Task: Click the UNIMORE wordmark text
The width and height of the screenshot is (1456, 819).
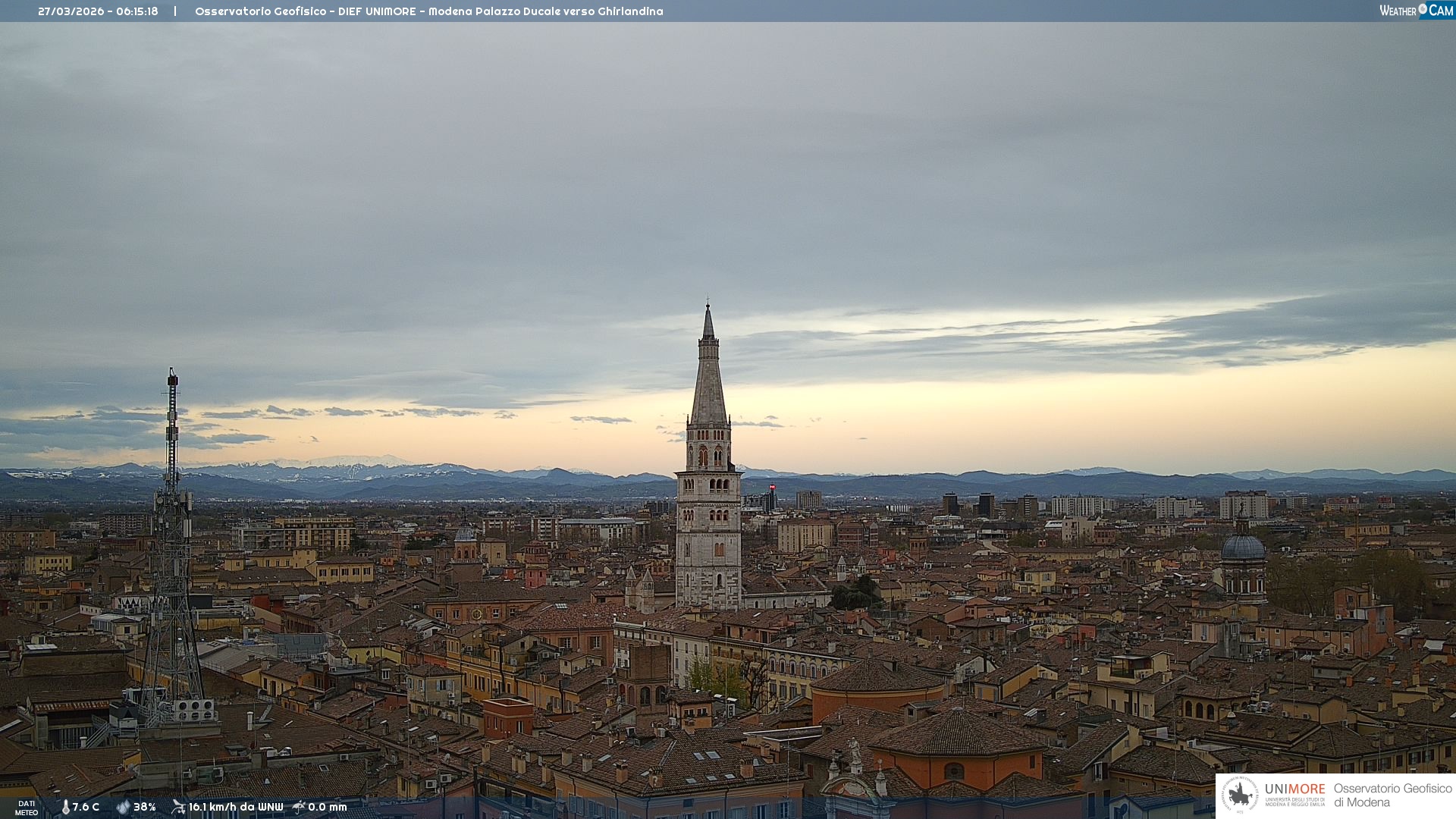Action: [1294, 789]
